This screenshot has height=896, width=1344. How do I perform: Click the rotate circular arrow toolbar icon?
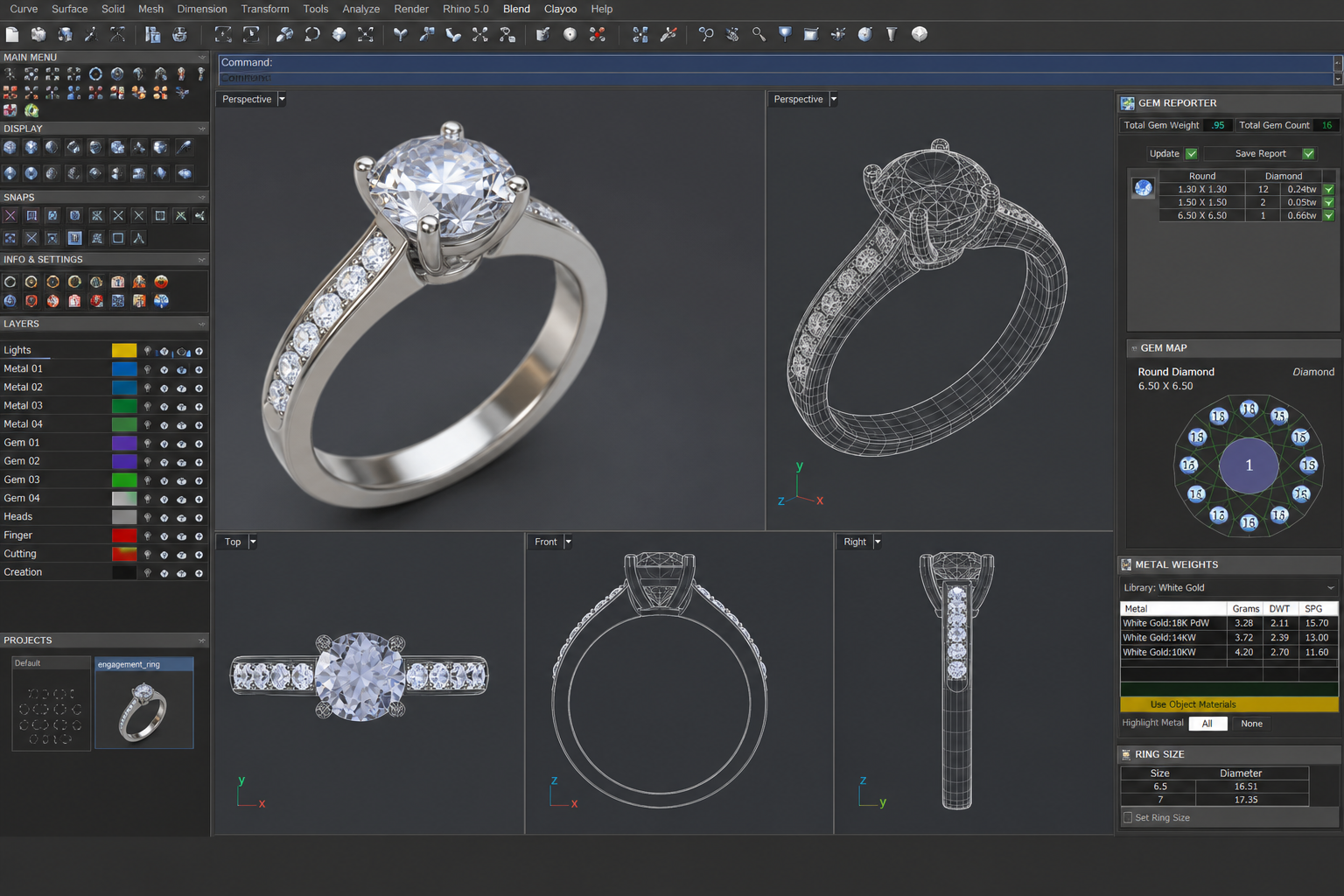[x=312, y=34]
